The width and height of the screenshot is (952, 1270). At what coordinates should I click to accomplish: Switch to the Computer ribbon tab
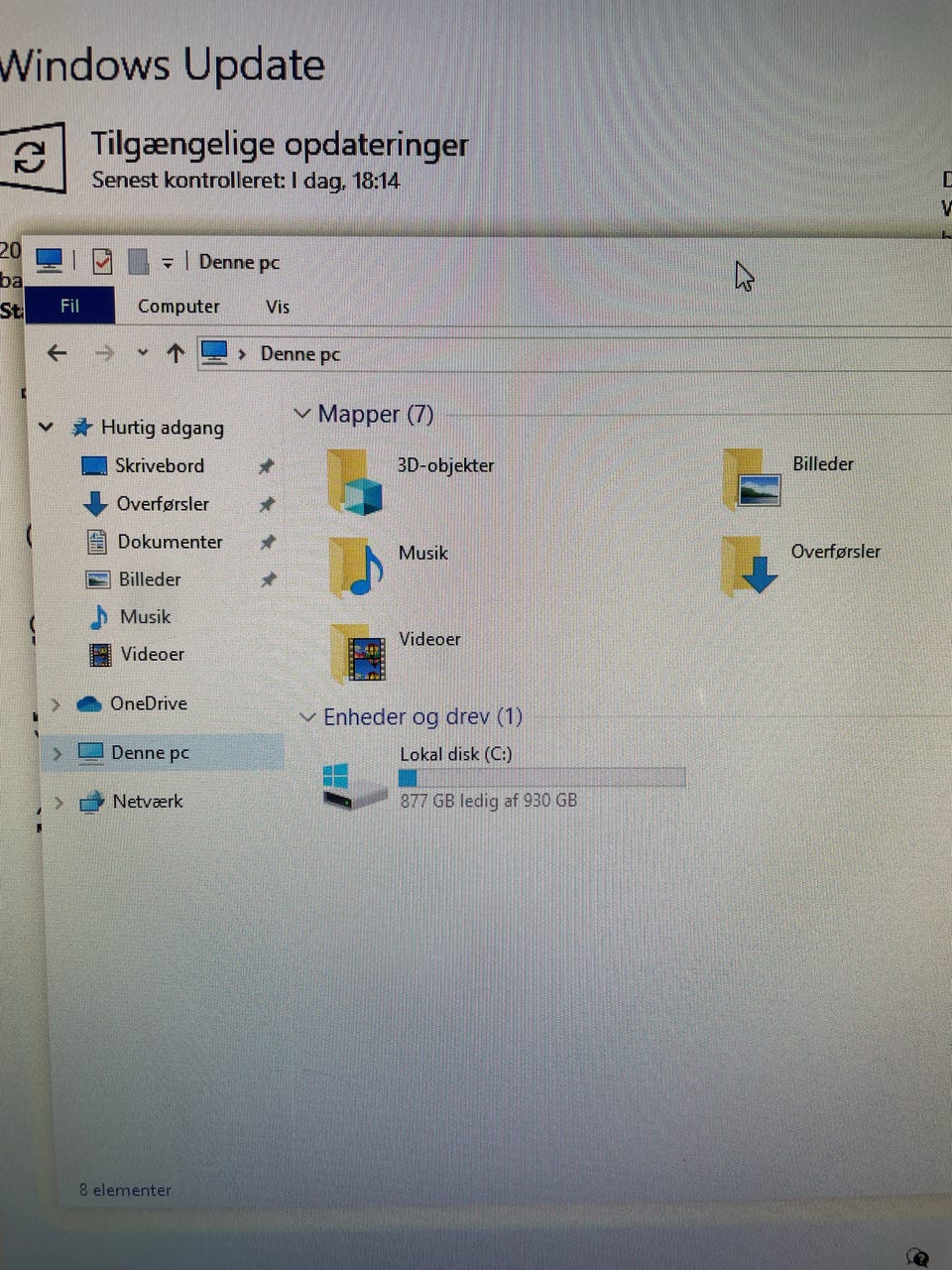coord(178,307)
